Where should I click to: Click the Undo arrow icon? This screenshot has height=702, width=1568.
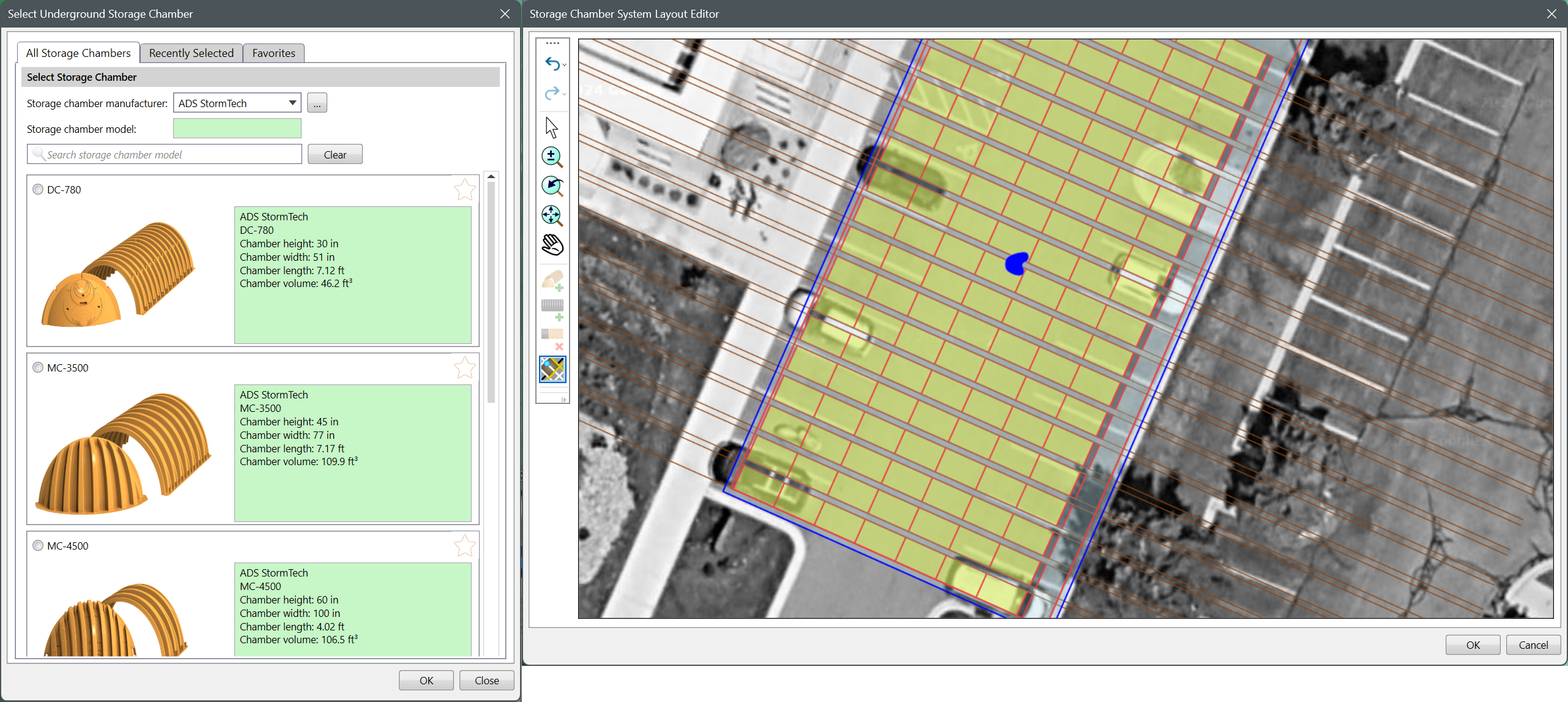pyautogui.click(x=551, y=64)
